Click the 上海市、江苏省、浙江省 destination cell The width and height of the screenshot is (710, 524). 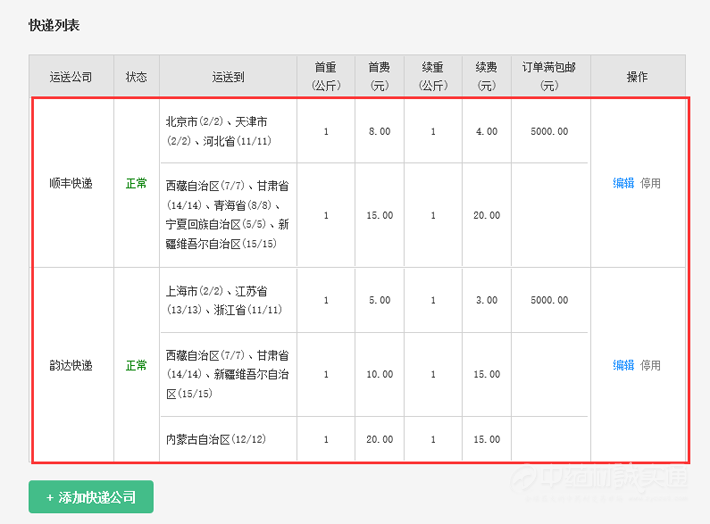pos(228,300)
